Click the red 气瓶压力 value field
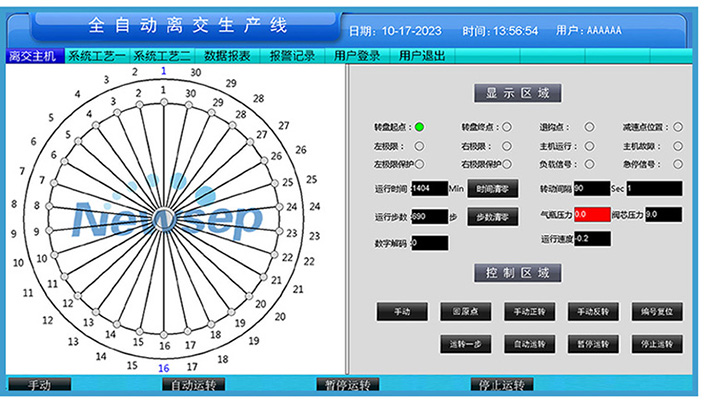709x408 pixels. point(592,214)
